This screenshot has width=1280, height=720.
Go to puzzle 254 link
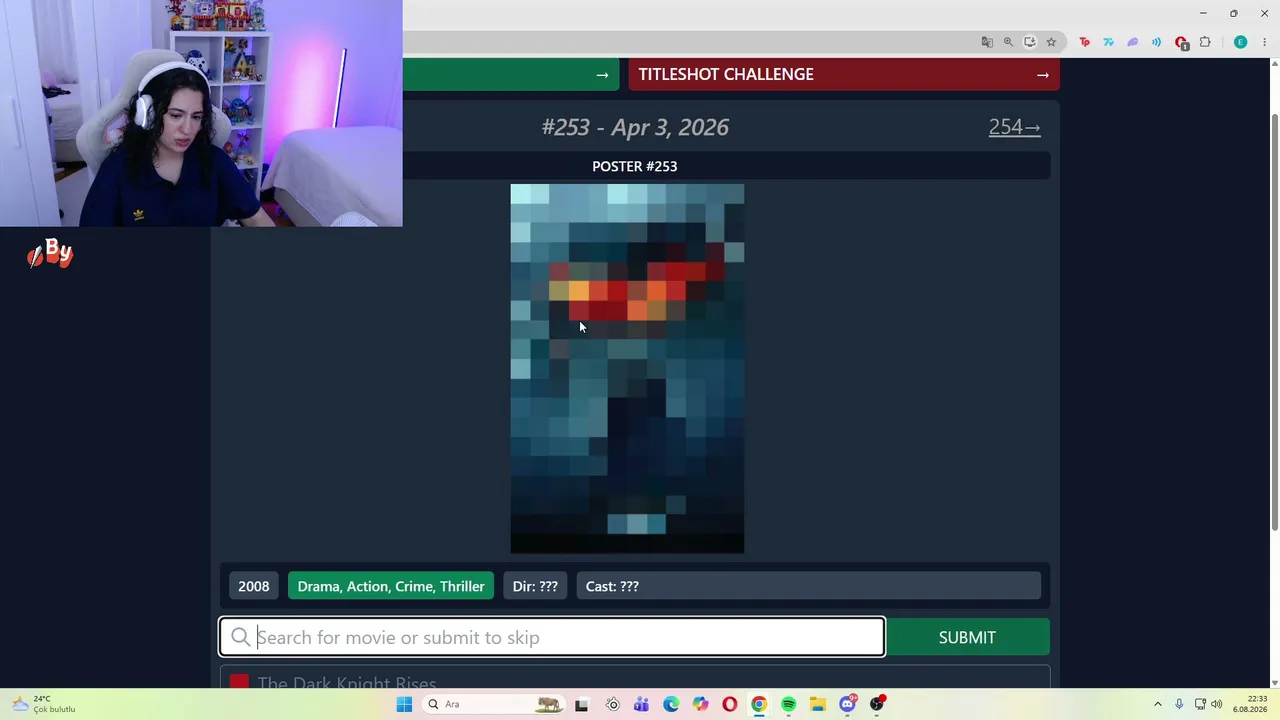(x=1014, y=127)
